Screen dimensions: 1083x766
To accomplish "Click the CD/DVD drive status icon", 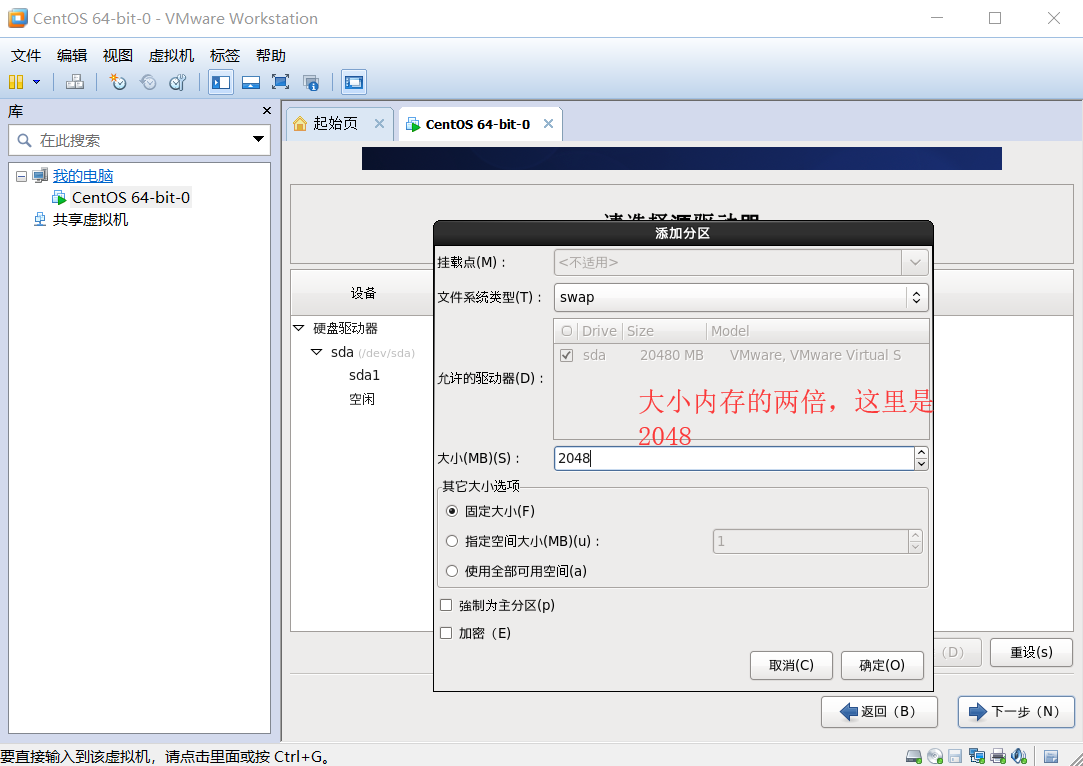I will point(935,756).
